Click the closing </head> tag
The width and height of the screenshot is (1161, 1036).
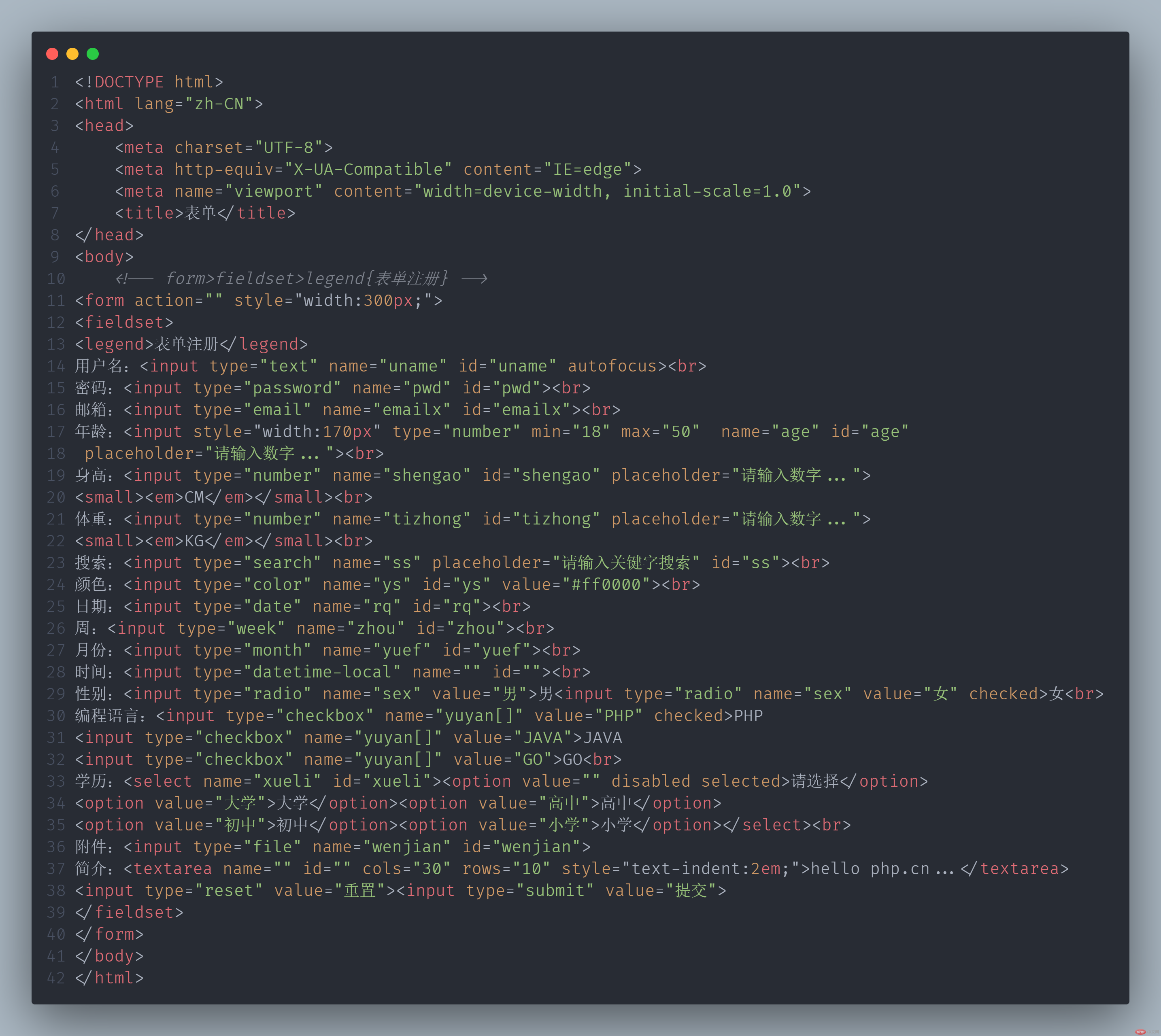[x=109, y=235]
